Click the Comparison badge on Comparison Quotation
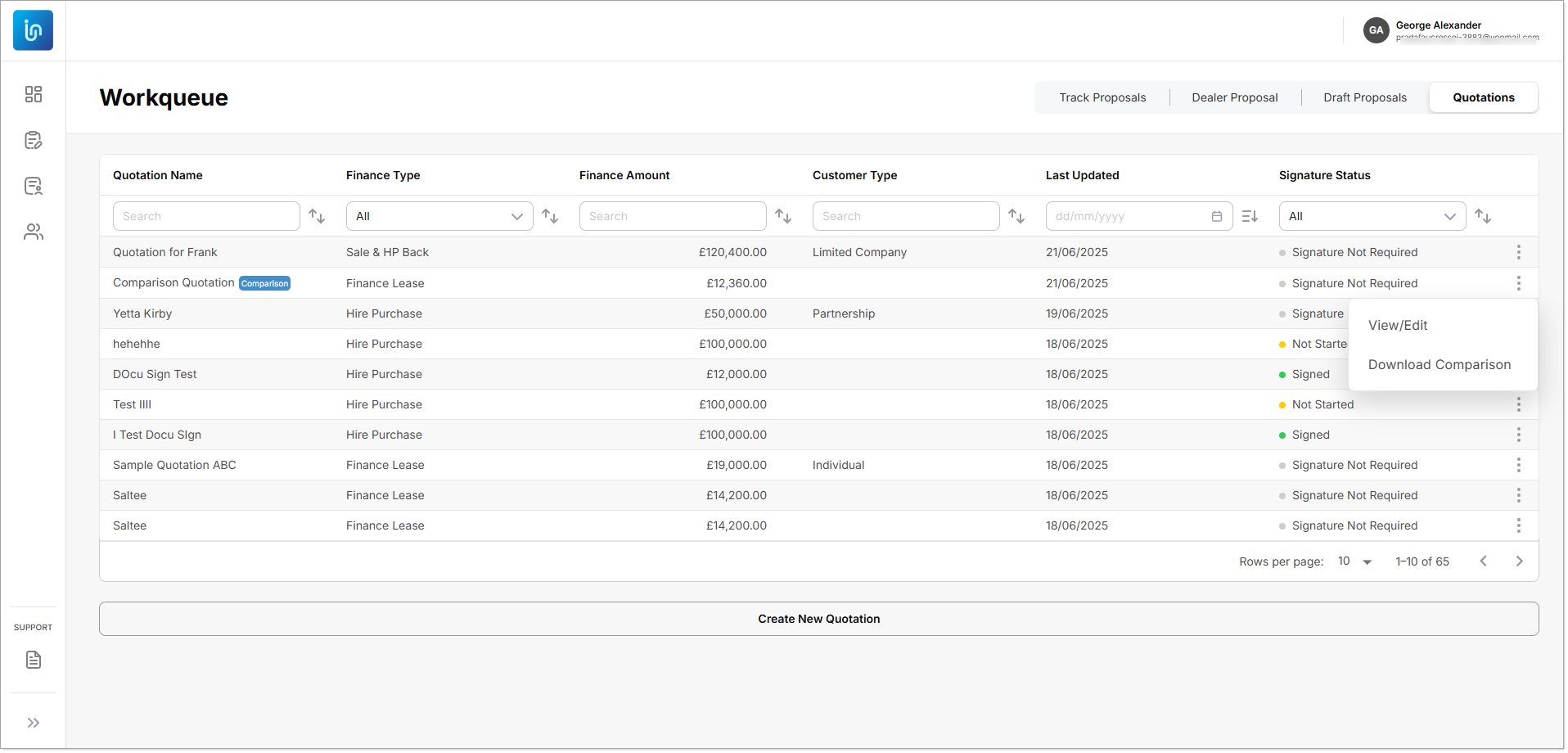 click(x=264, y=283)
